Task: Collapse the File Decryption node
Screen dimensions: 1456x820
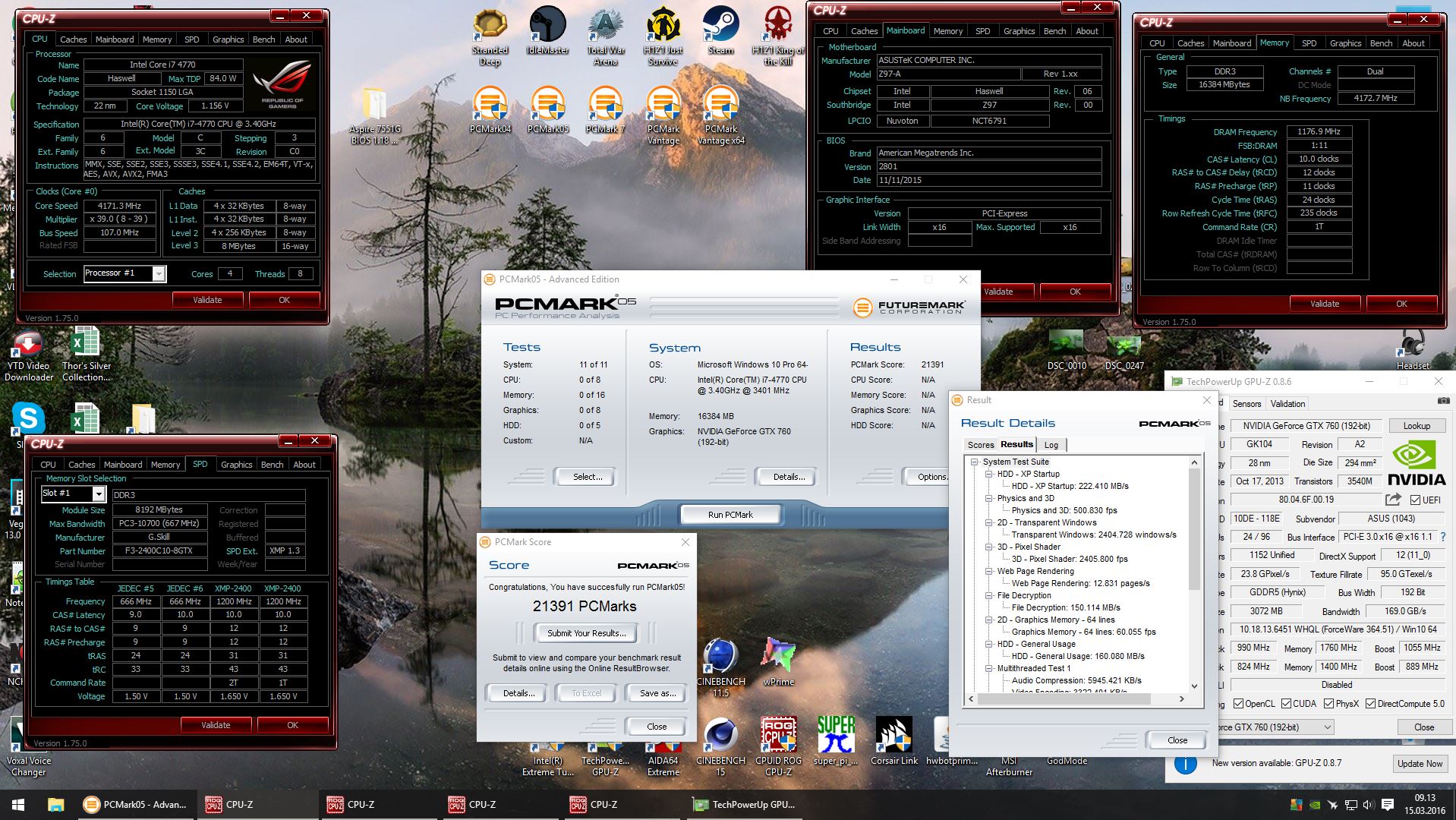Action: [x=989, y=595]
